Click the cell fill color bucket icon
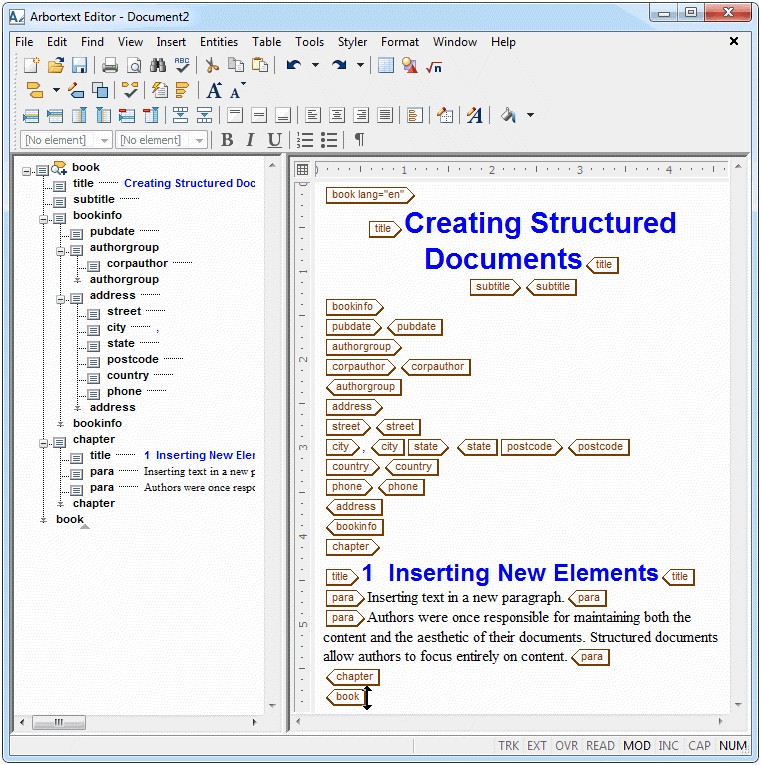761x765 pixels. tap(508, 116)
